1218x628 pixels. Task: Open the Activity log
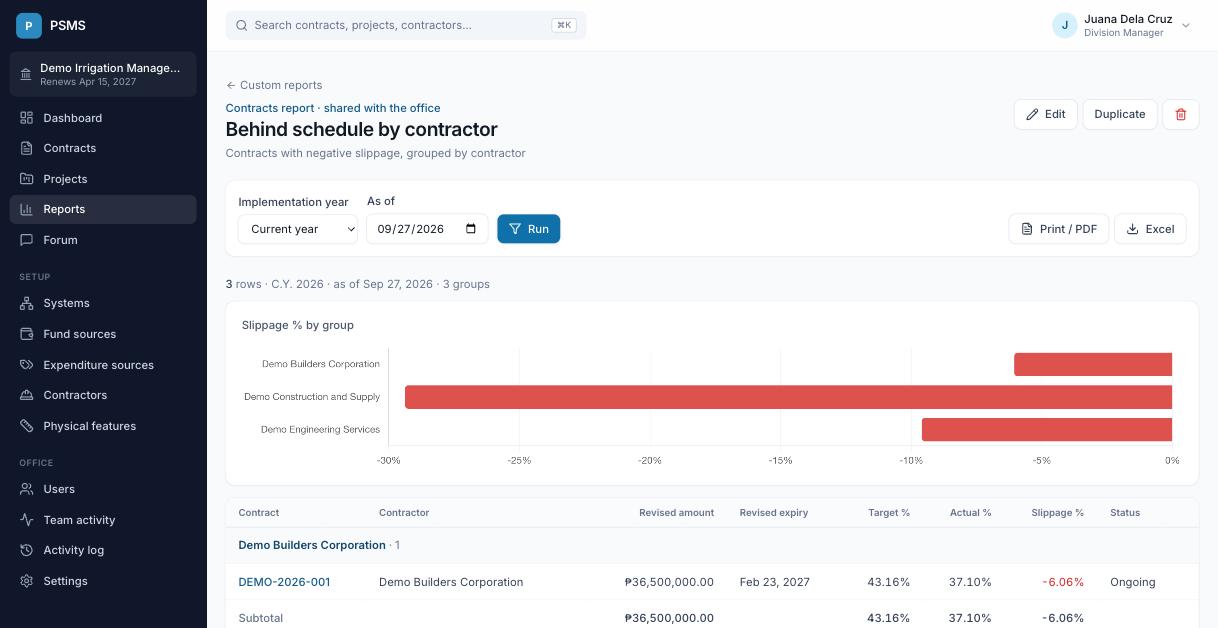point(103,550)
